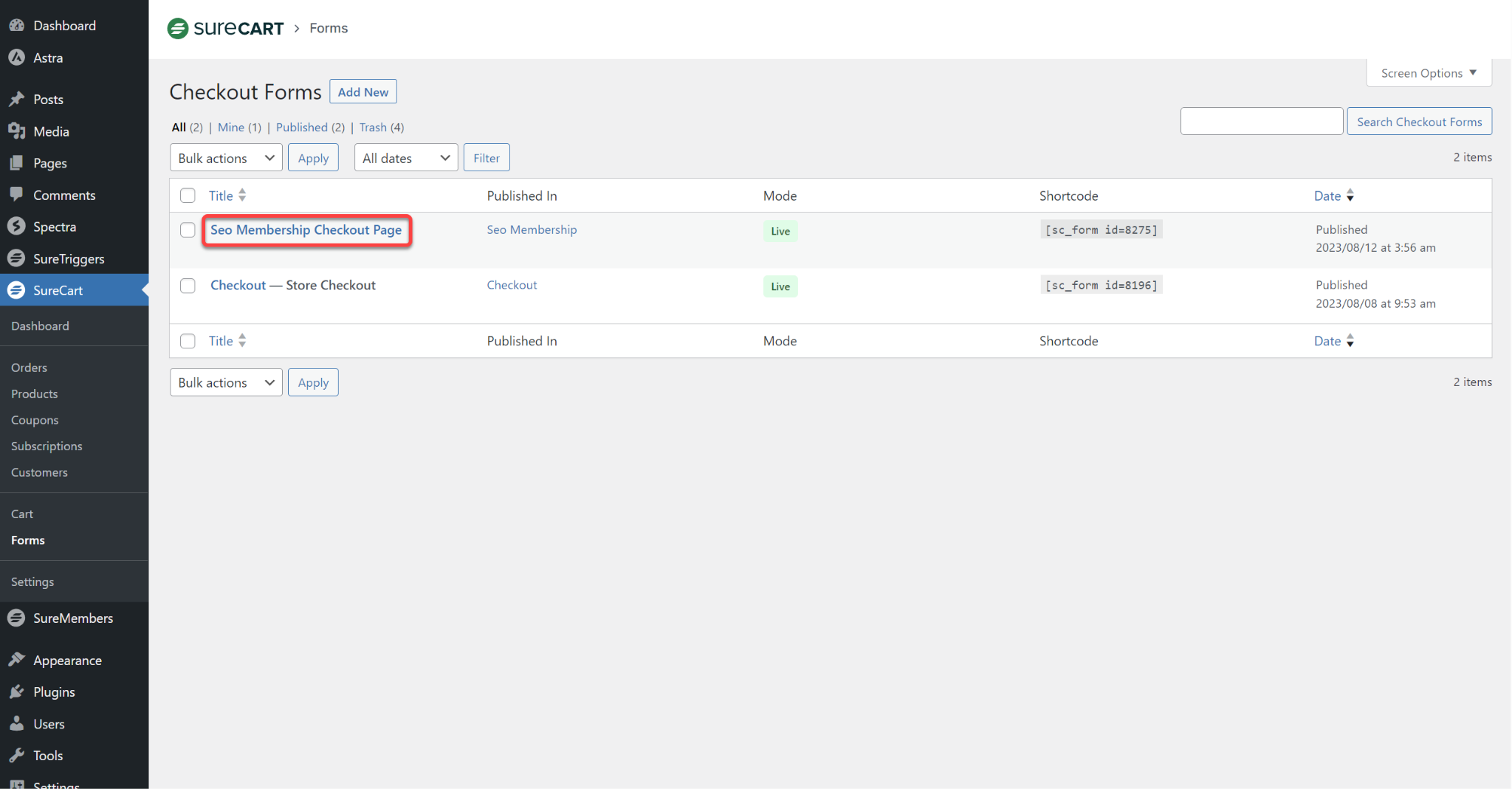Open the top Bulk actions dropdown

(x=226, y=158)
